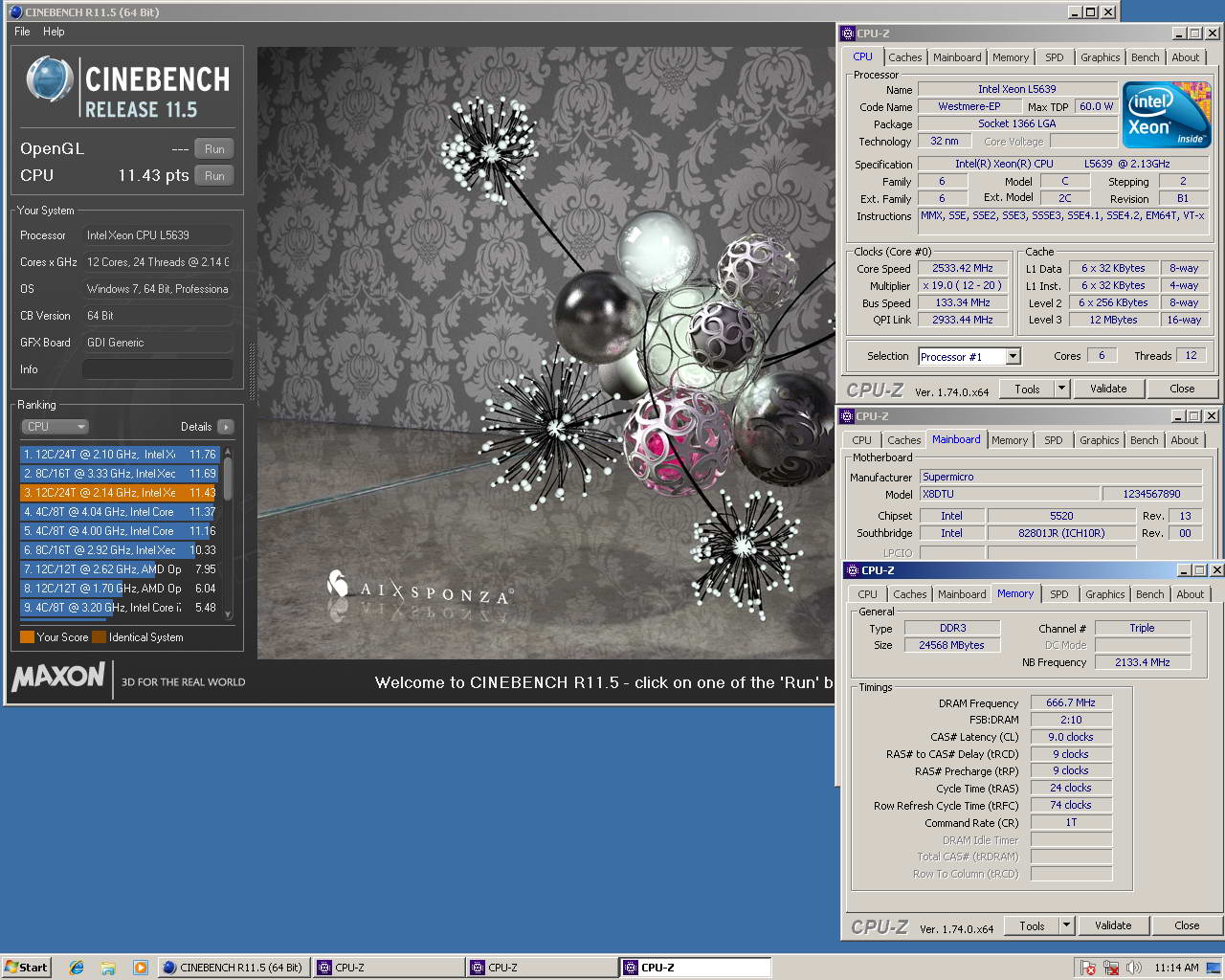Image resolution: width=1225 pixels, height=980 pixels.
Task: Click Close button in top CPU-Z window
Action: (x=1182, y=389)
